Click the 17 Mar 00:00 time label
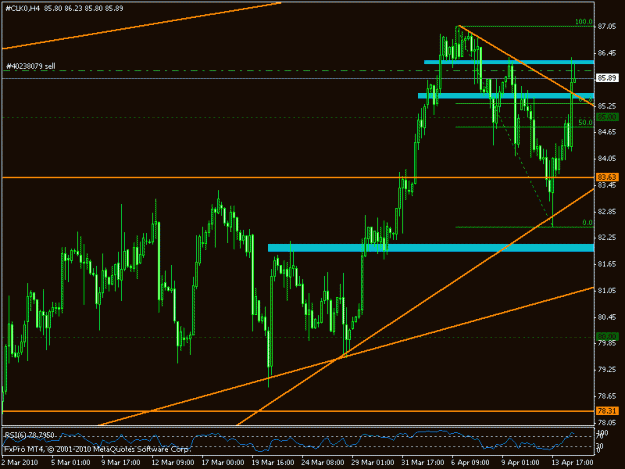This screenshot has width=625, height=469. (223, 462)
